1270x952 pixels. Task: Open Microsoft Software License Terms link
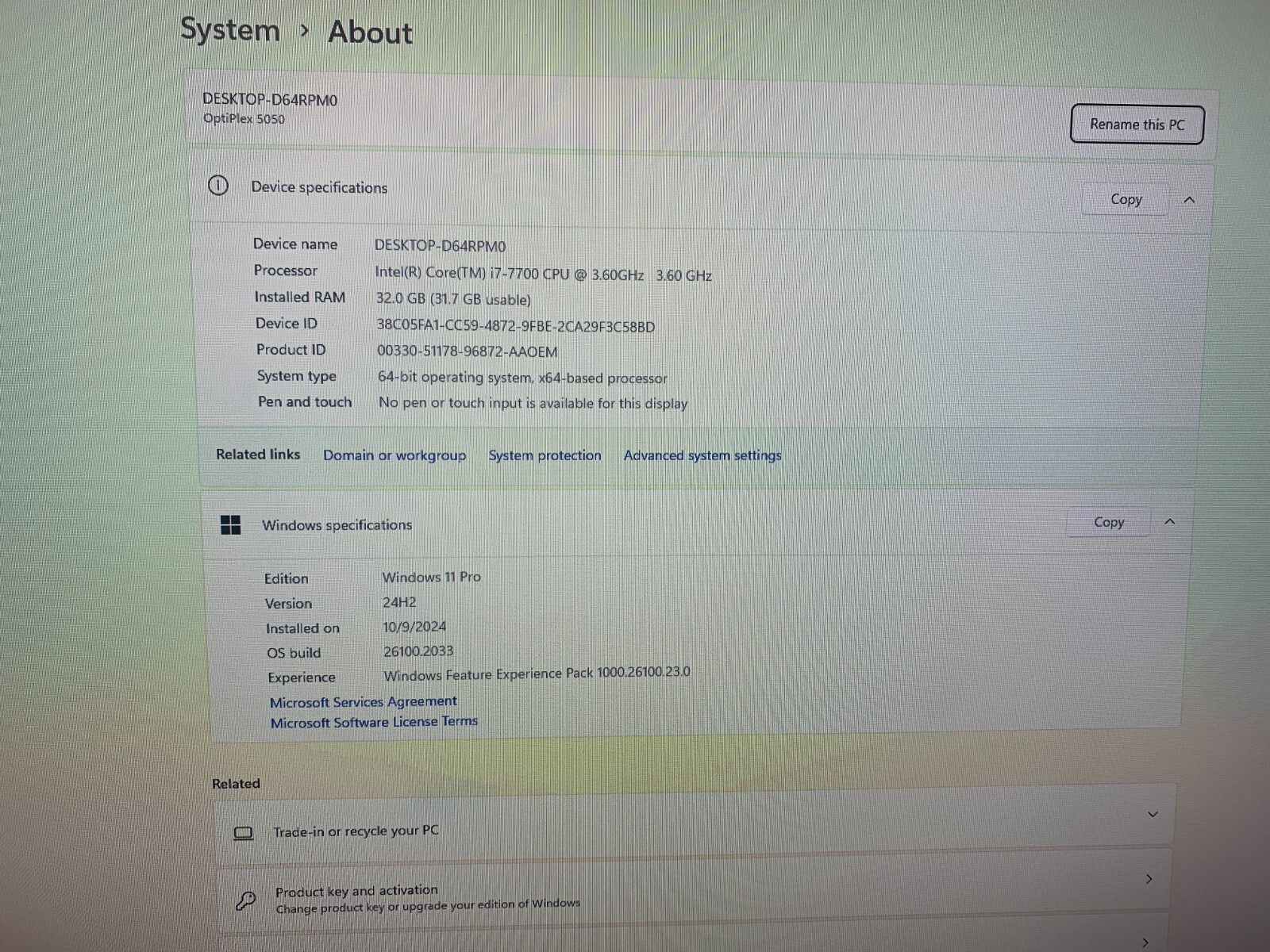(x=374, y=722)
